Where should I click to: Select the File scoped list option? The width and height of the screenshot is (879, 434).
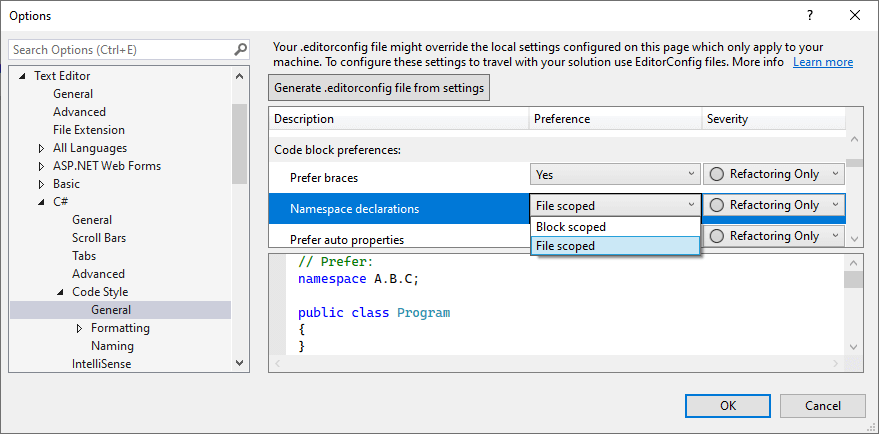(x=565, y=246)
